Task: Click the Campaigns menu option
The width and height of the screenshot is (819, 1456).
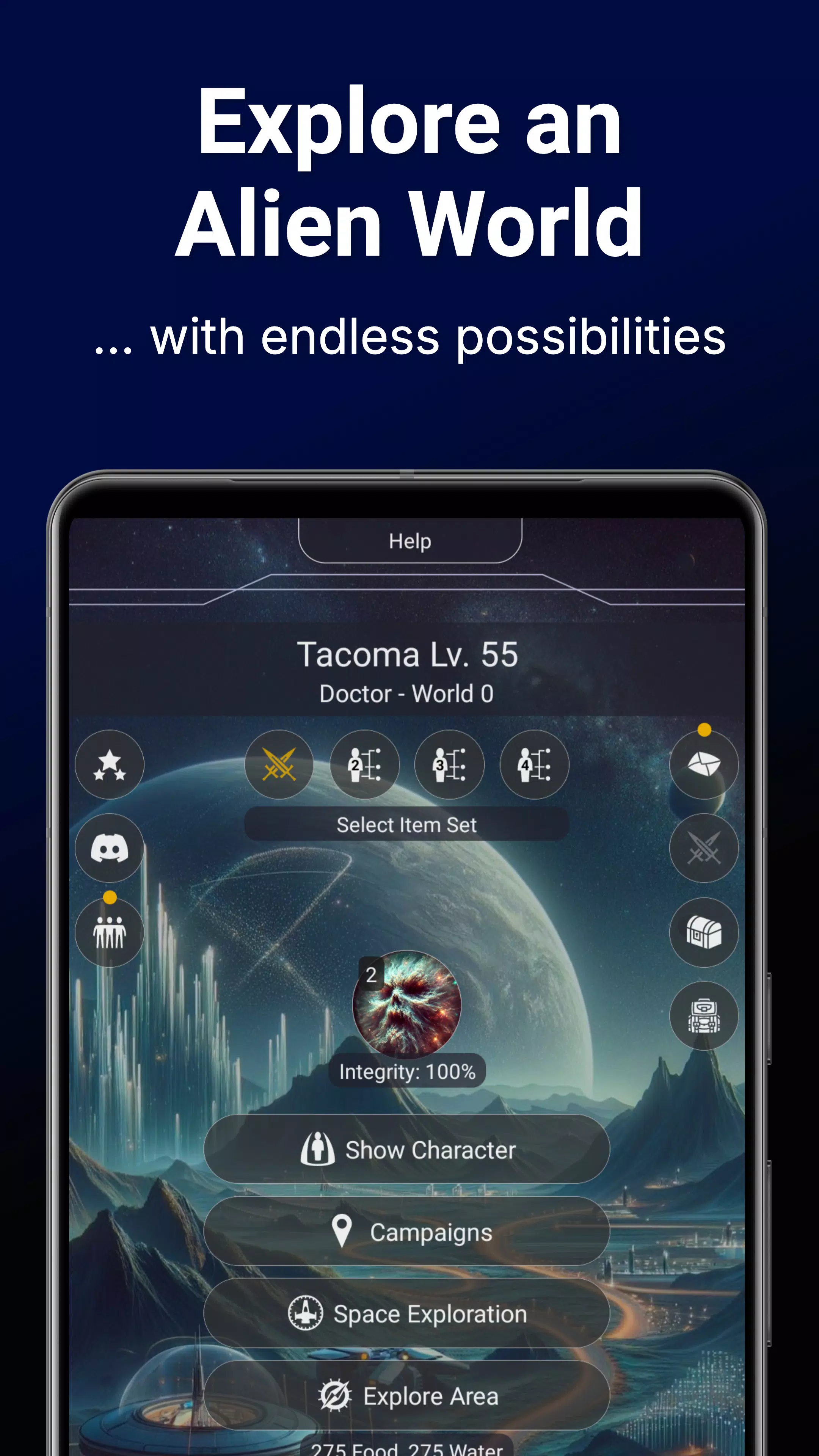Action: point(410,1231)
